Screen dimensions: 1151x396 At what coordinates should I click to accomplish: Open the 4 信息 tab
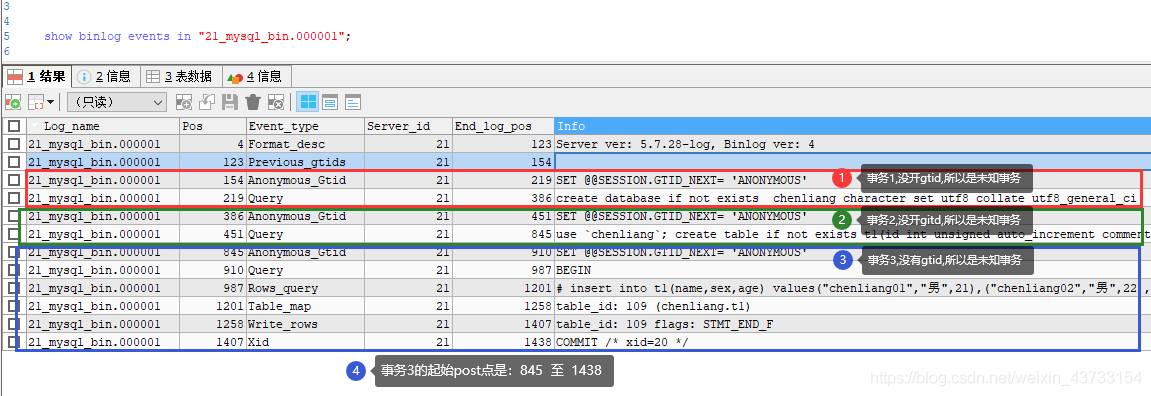(x=255, y=76)
